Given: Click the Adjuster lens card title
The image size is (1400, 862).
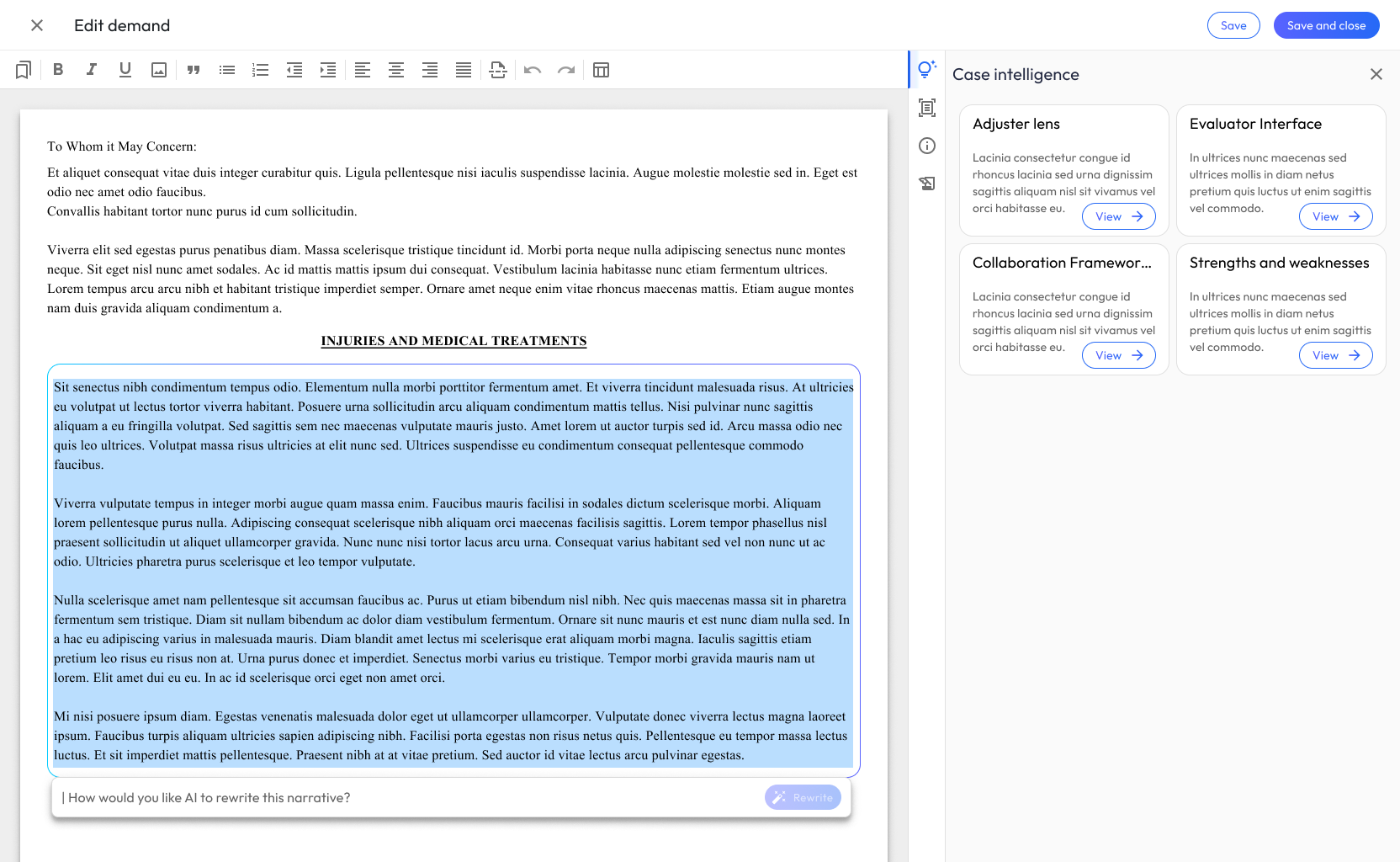Looking at the screenshot, I should tap(1016, 124).
